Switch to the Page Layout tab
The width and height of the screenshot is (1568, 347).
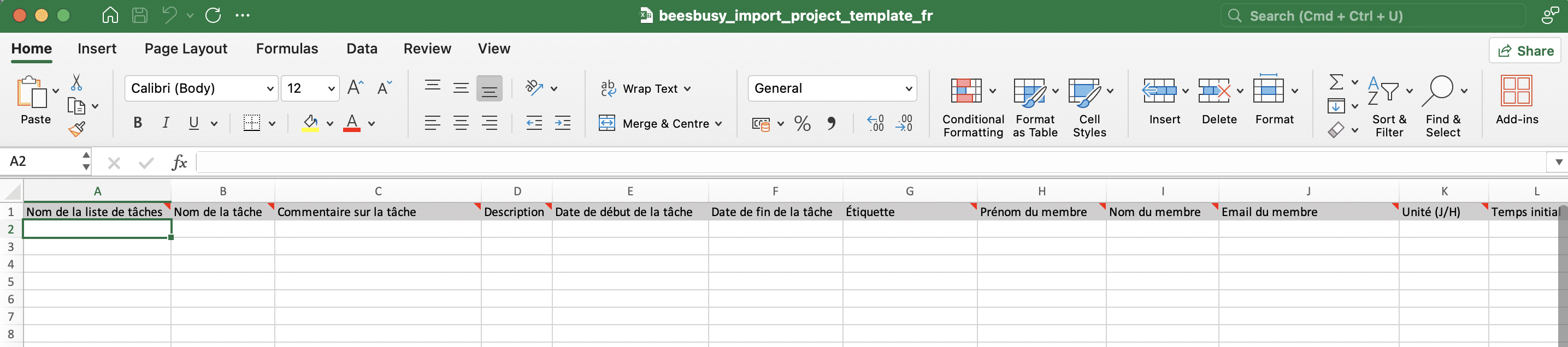pos(186,49)
